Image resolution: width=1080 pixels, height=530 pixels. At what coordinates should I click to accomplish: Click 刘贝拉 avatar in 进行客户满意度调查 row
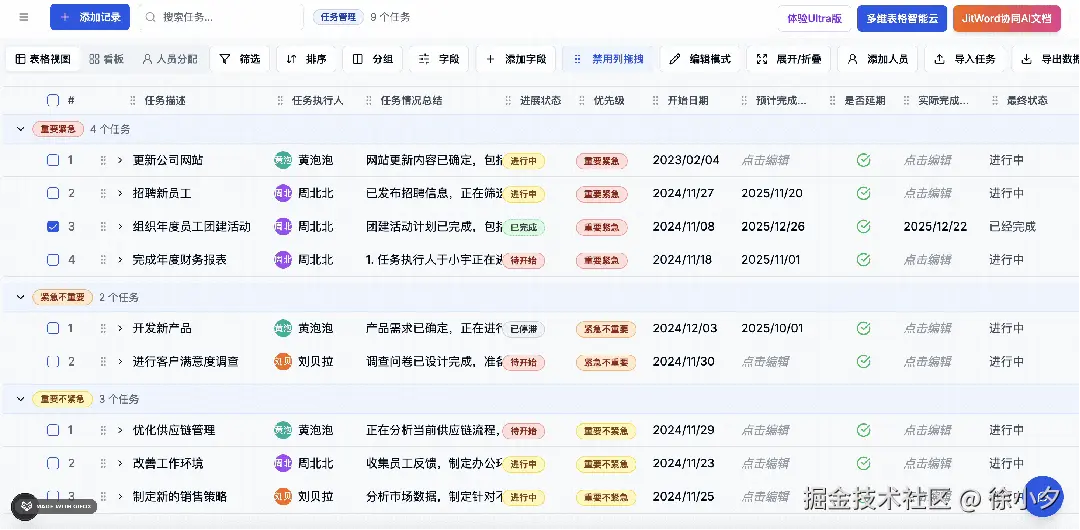click(283, 361)
